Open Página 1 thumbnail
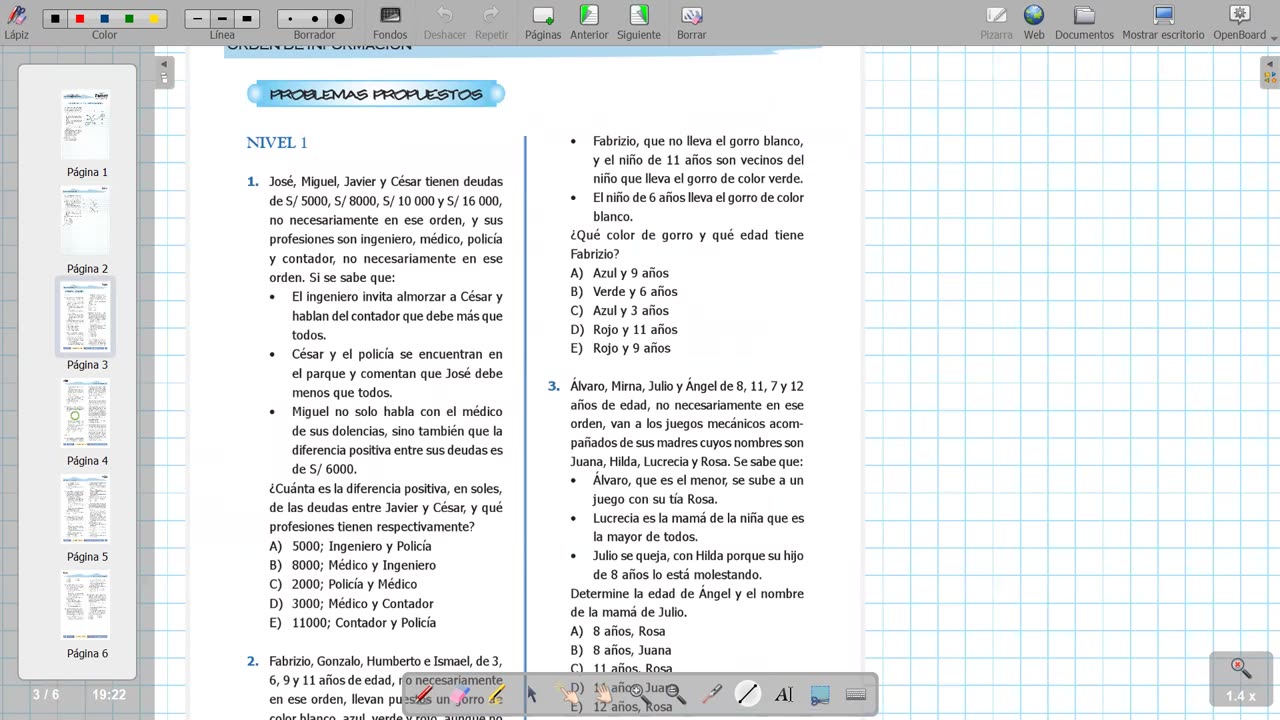 pos(86,125)
